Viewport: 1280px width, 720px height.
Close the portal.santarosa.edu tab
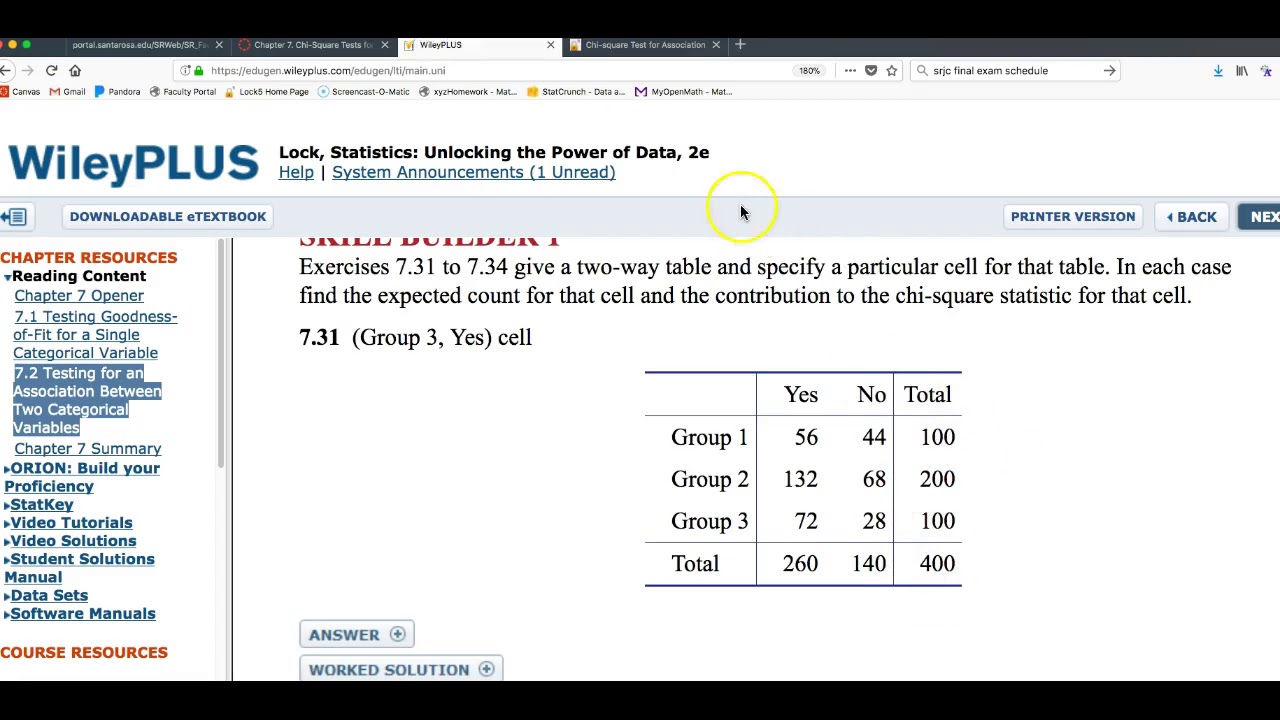tap(219, 45)
